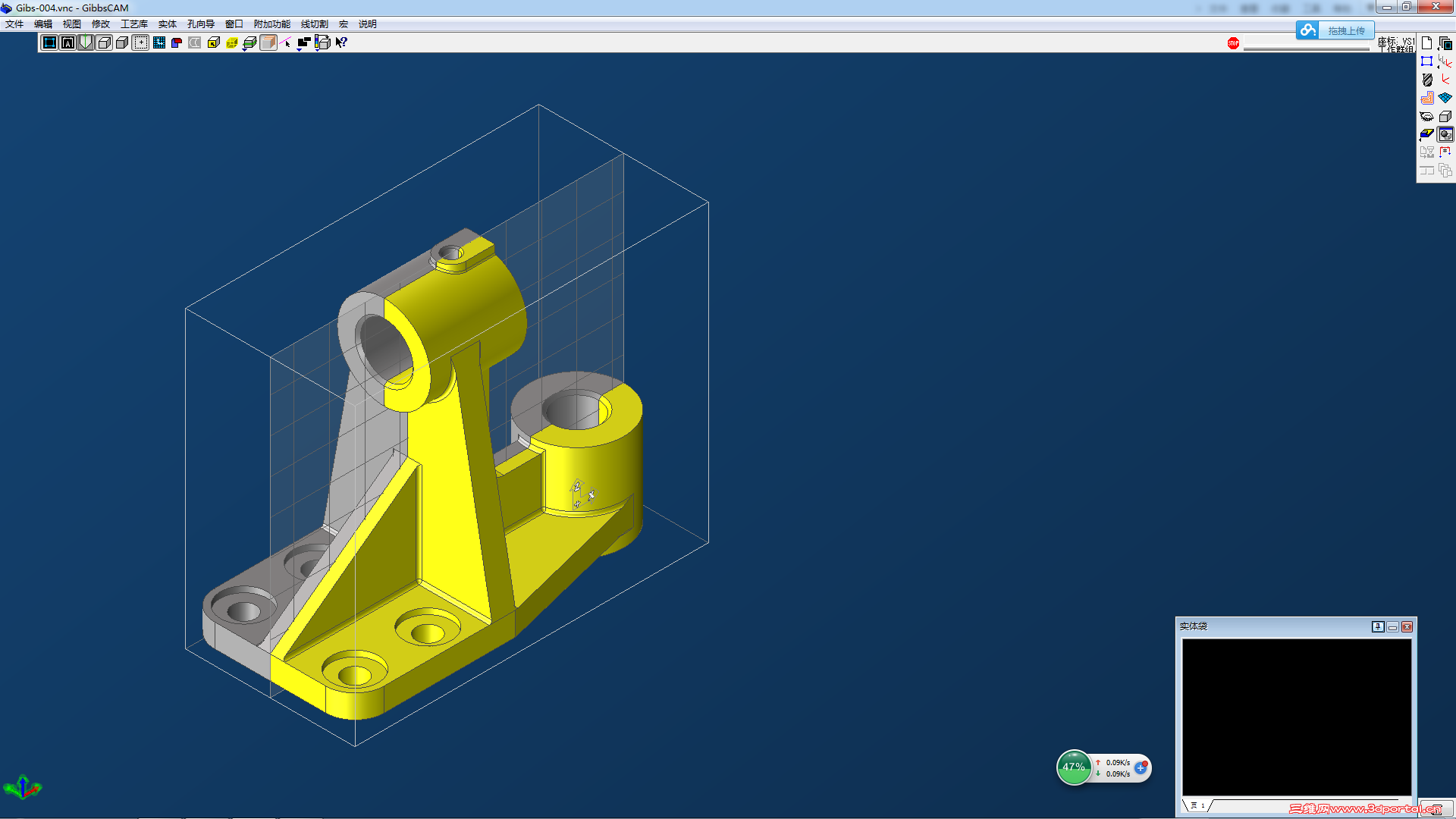Click the XYZ axis triad indicator
Screen dimensions: 1456x819
point(23,787)
